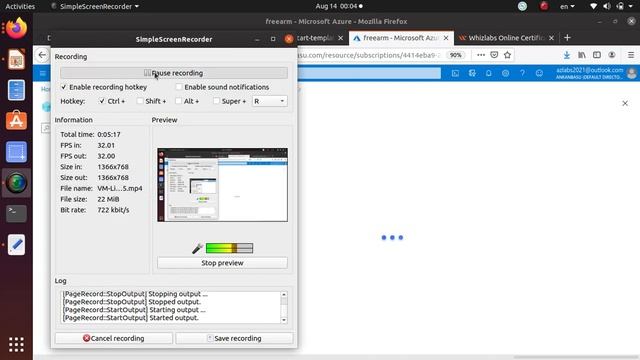Image resolution: width=640 pixels, height=360 pixels.
Task: Click Pause recording button
Action: point(174,73)
